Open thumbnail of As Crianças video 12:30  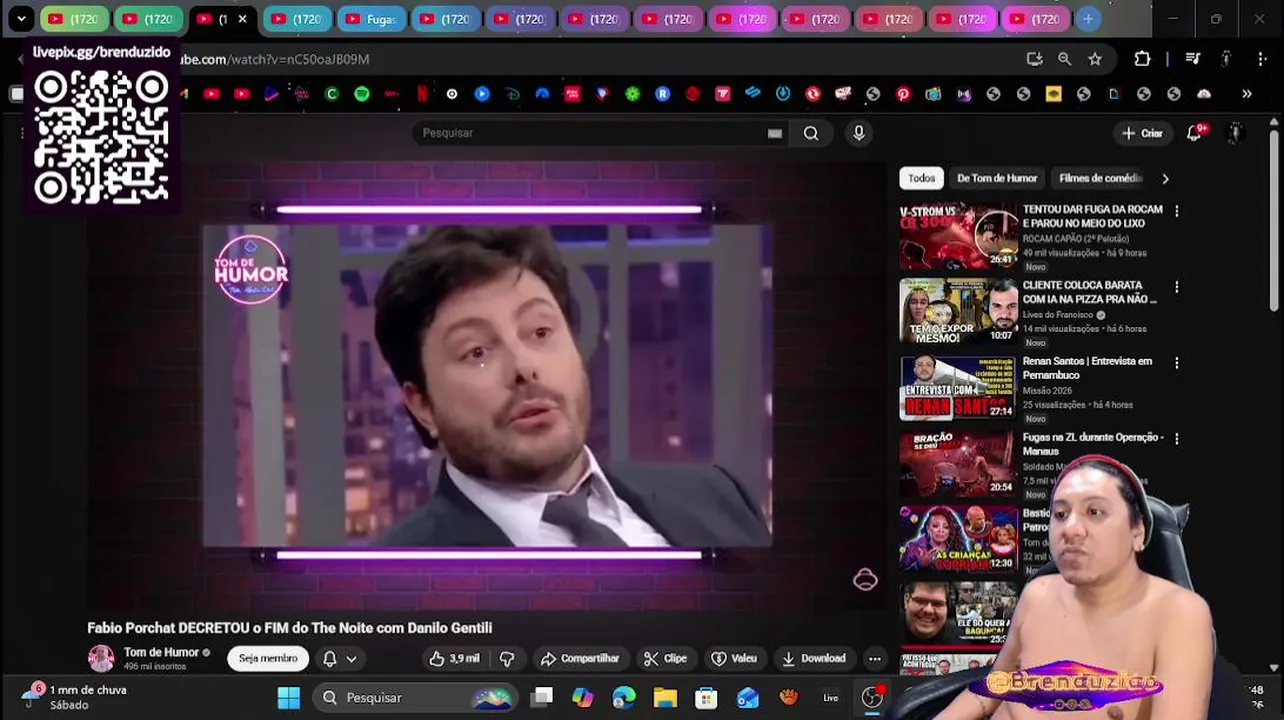tap(958, 540)
